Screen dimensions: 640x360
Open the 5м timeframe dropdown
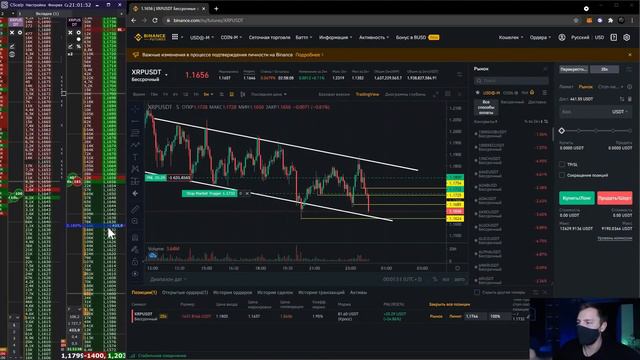point(208,94)
